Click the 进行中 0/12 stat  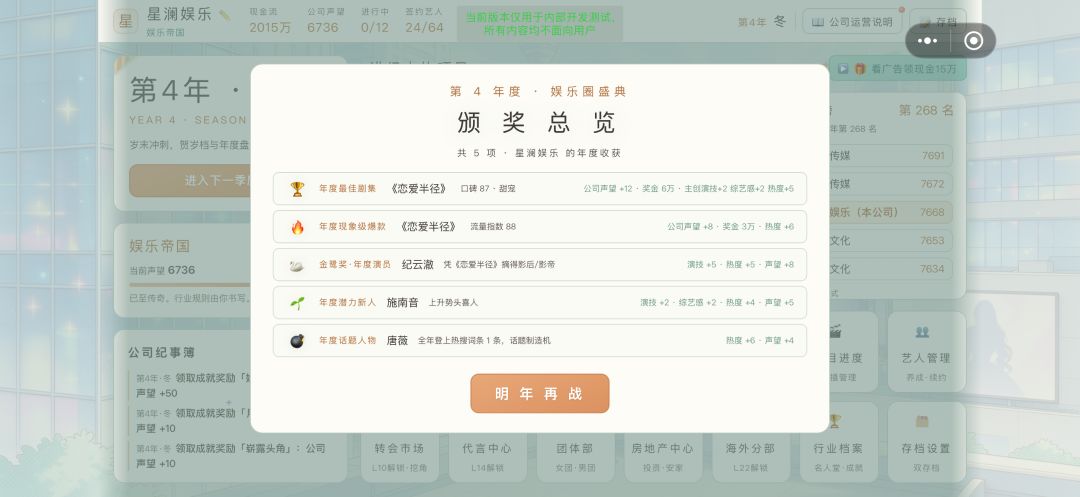click(375, 21)
